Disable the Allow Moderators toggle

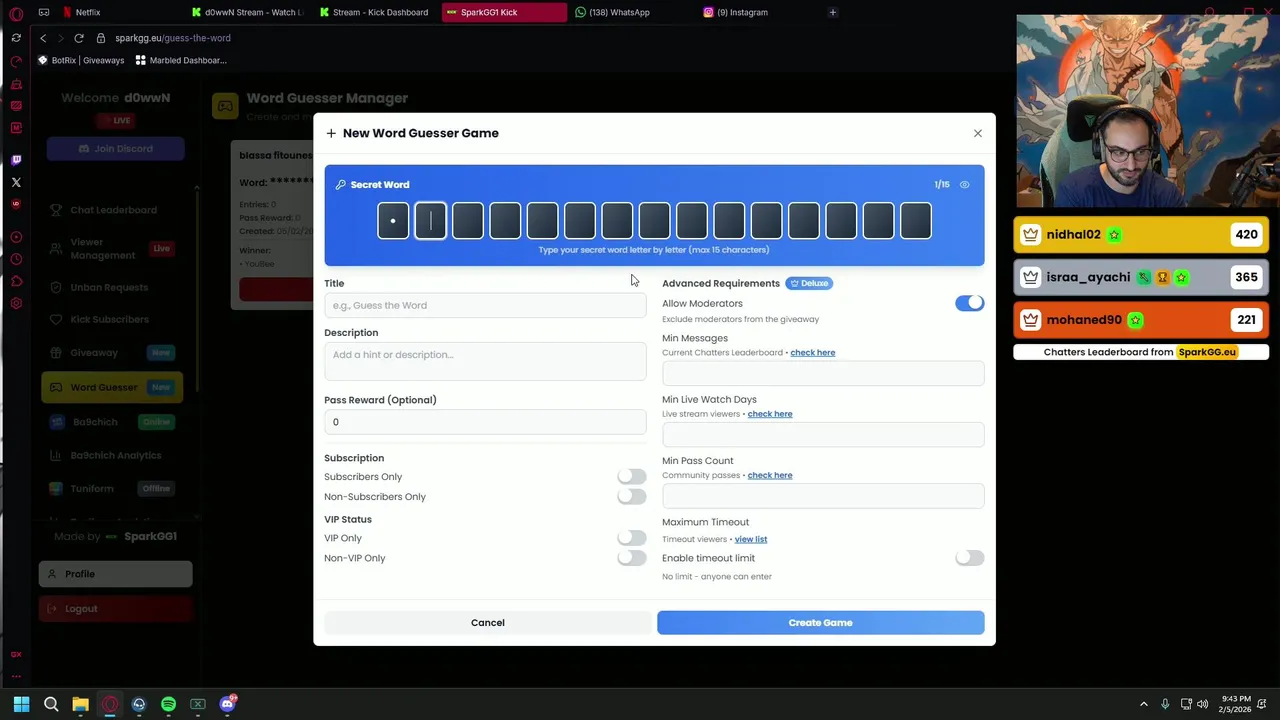[x=969, y=303]
